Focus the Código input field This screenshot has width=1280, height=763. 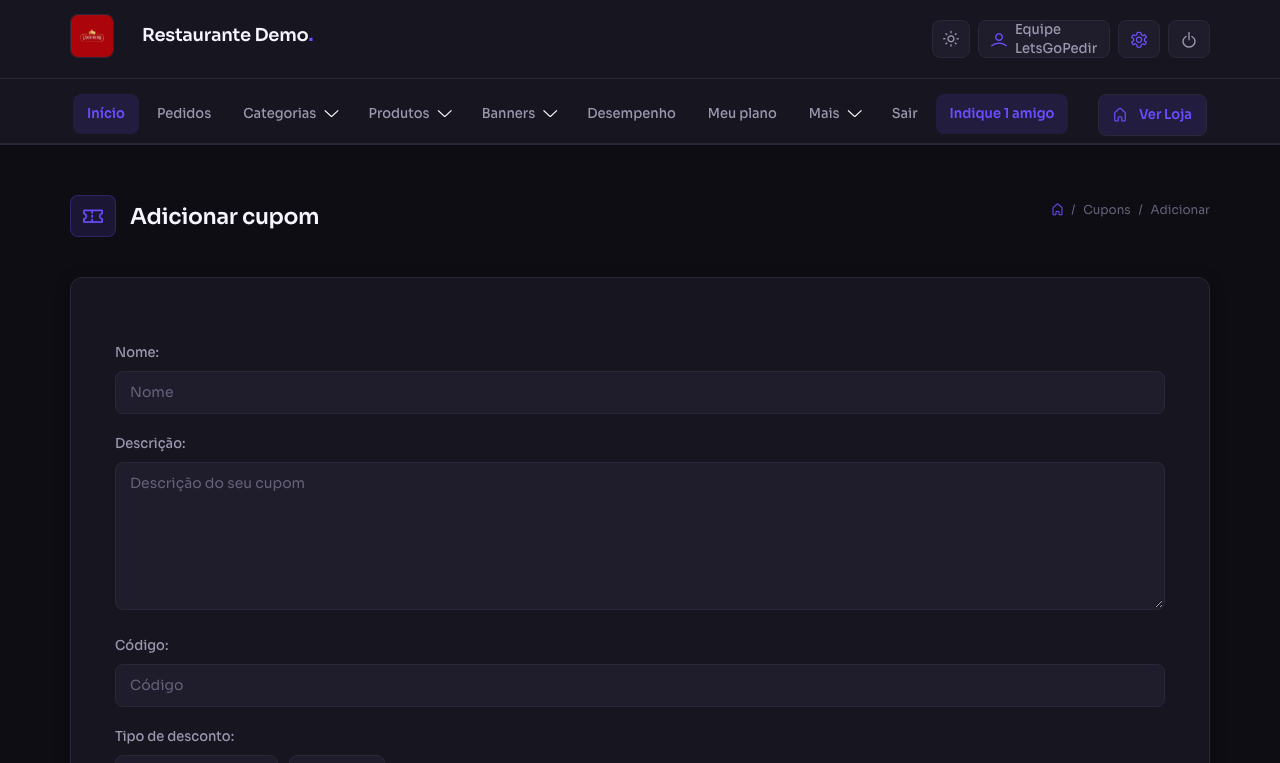coord(640,685)
